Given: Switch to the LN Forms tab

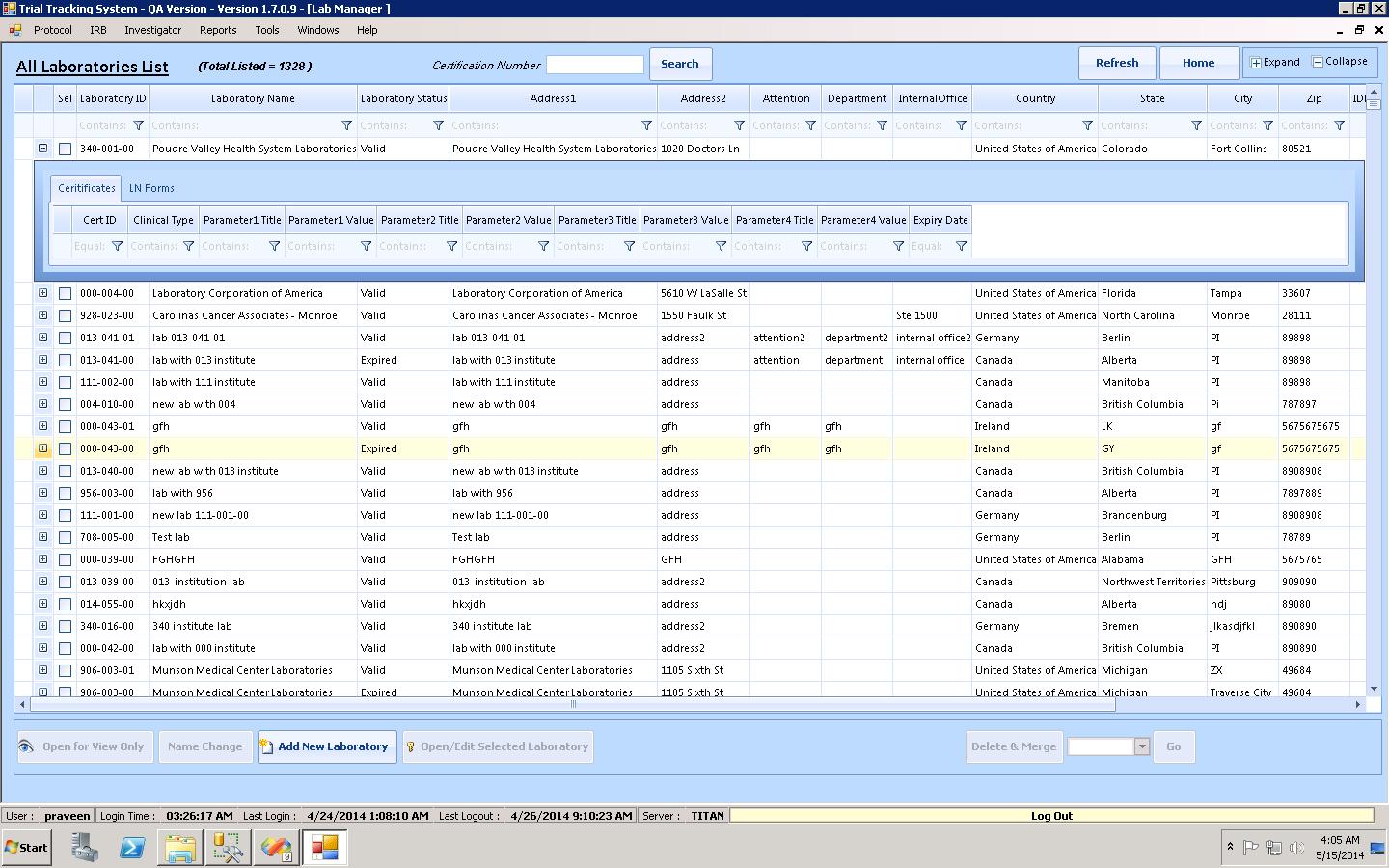Looking at the screenshot, I should (151, 188).
